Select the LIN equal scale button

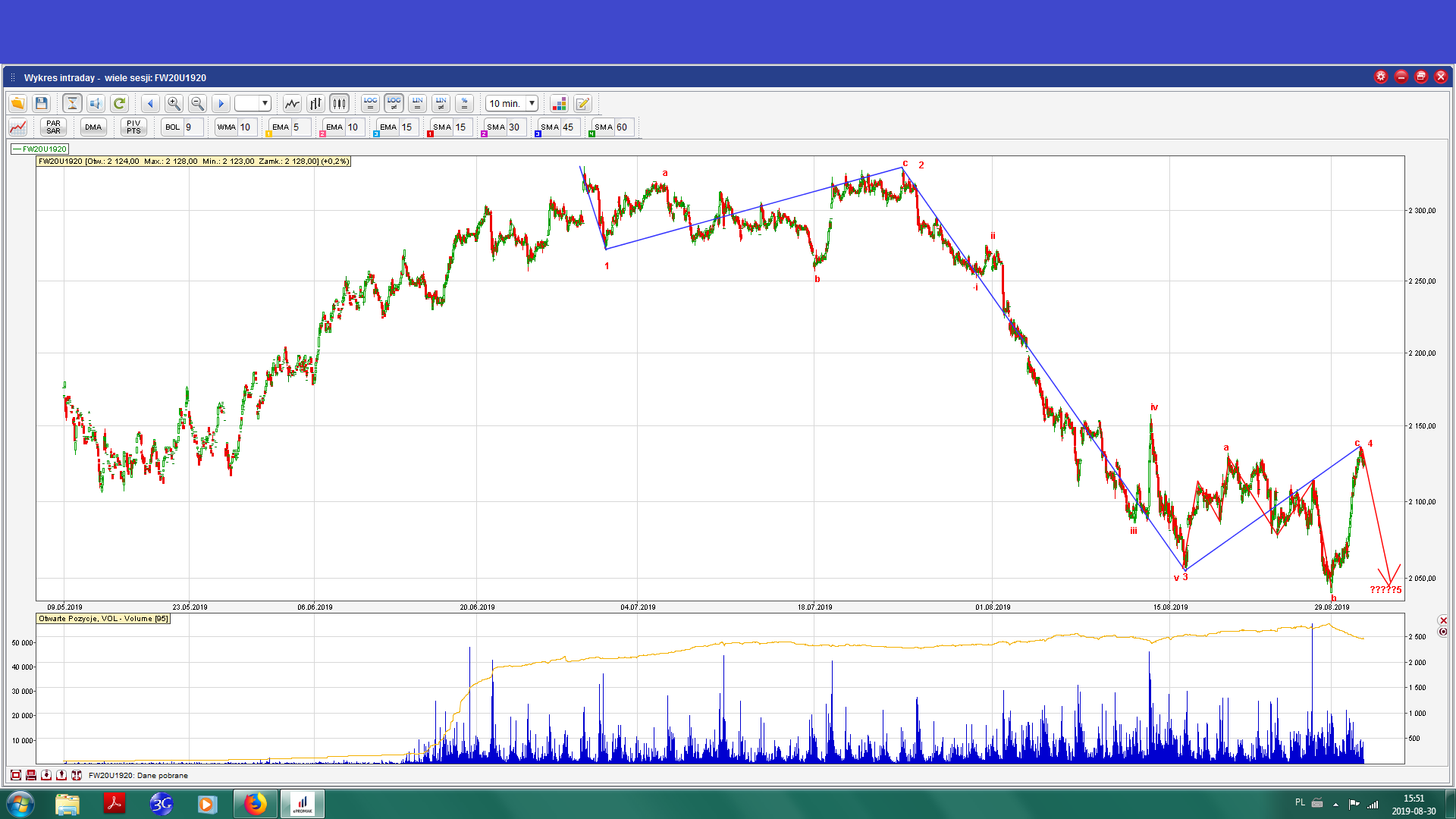pos(417,104)
